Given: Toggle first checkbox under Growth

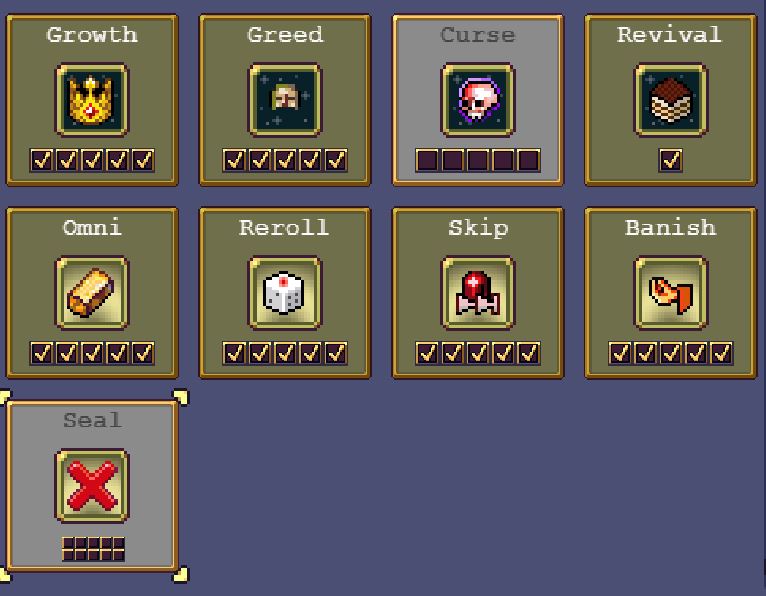Looking at the screenshot, I should click(41, 160).
